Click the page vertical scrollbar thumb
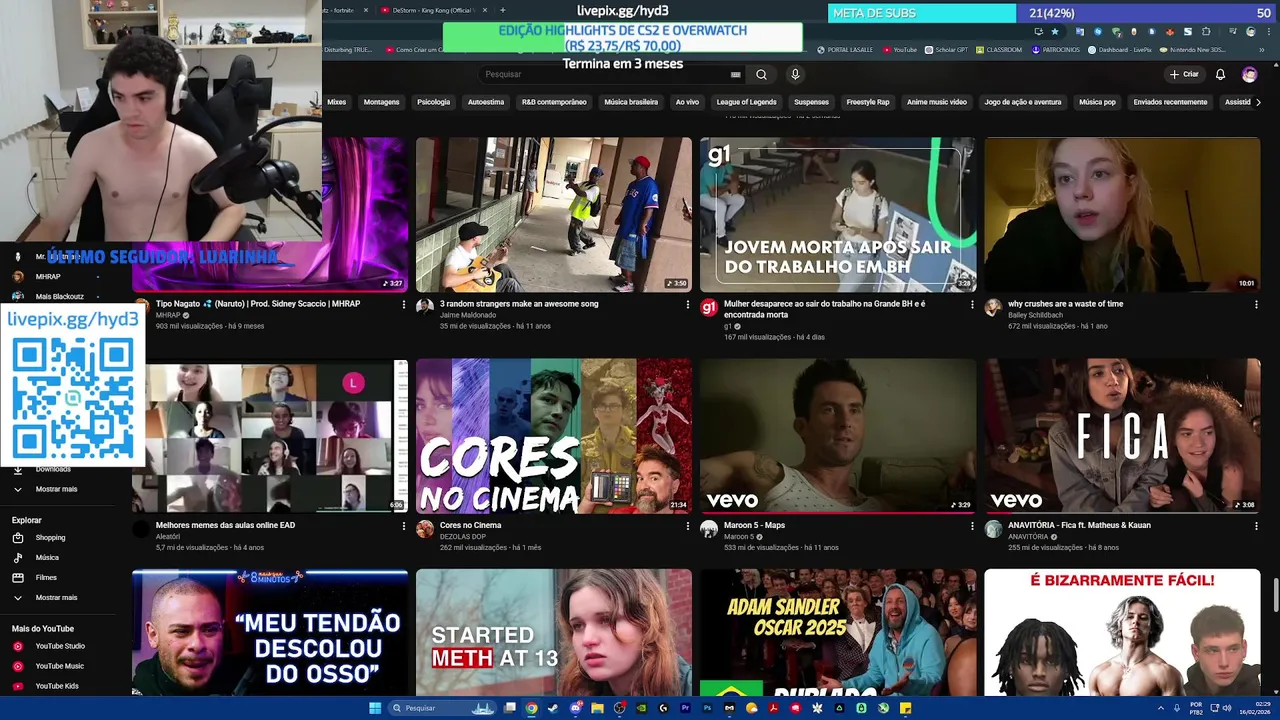The width and height of the screenshot is (1280, 720). click(1275, 593)
